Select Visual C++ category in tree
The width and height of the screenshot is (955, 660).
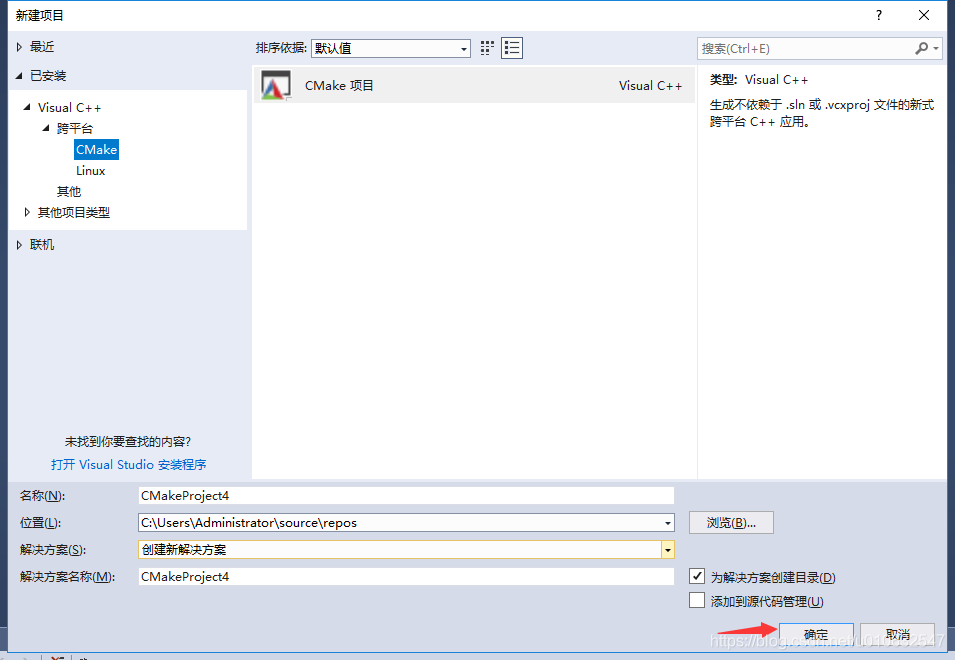pos(69,108)
